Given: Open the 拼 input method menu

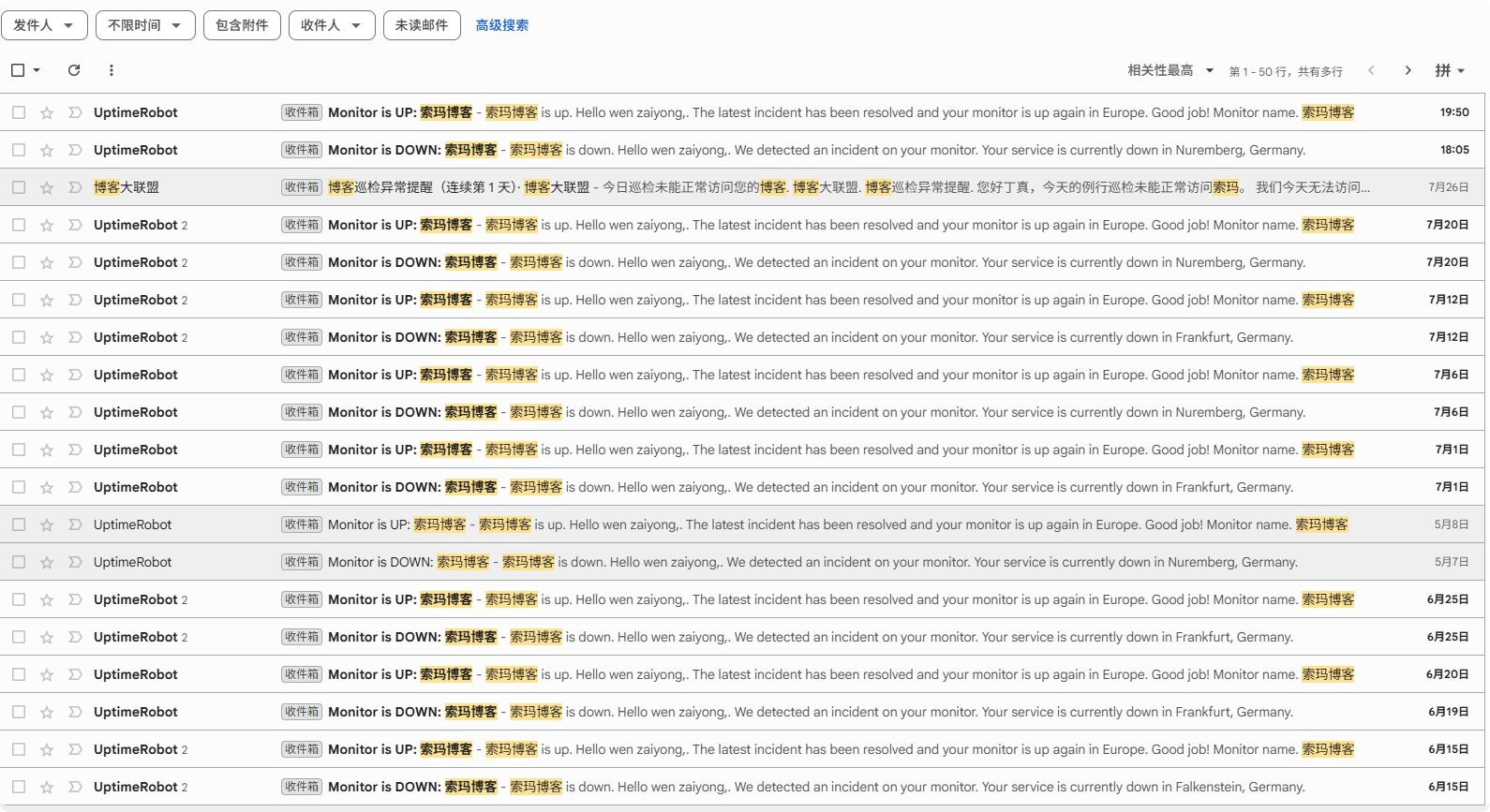Looking at the screenshot, I should tap(1450, 70).
